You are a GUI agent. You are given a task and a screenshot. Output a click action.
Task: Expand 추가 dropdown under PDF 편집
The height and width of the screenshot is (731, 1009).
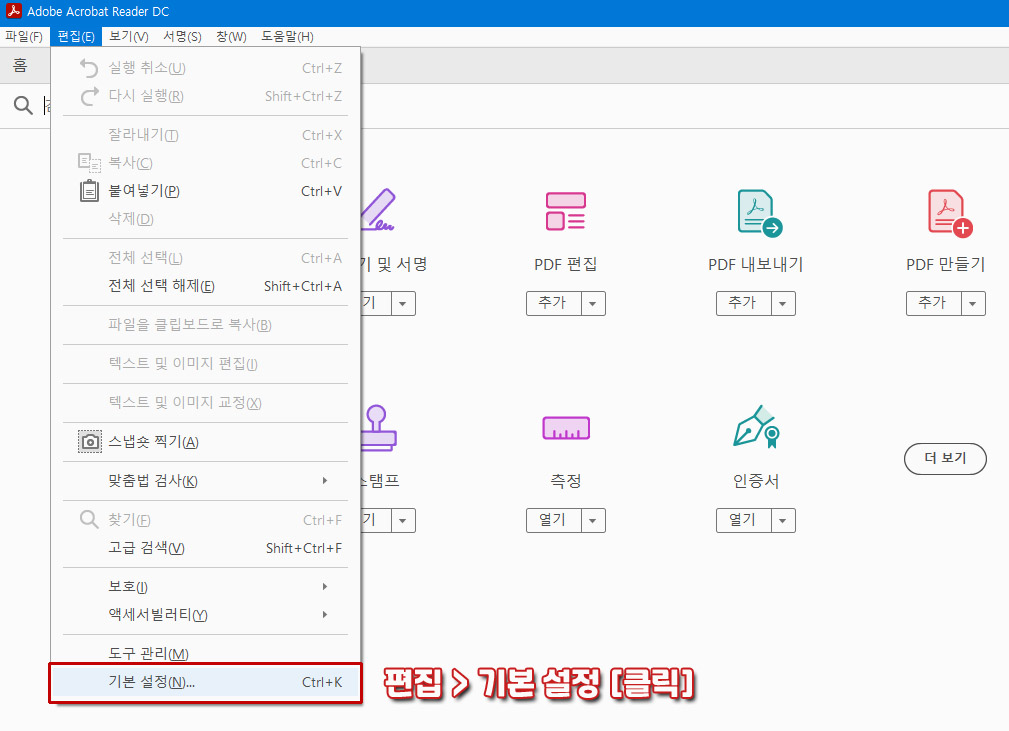click(593, 303)
